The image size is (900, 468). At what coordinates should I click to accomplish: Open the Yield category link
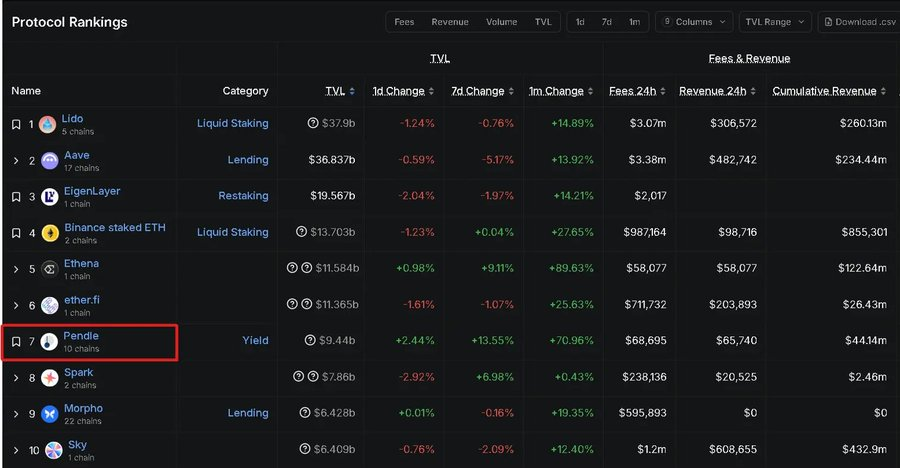point(255,341)
